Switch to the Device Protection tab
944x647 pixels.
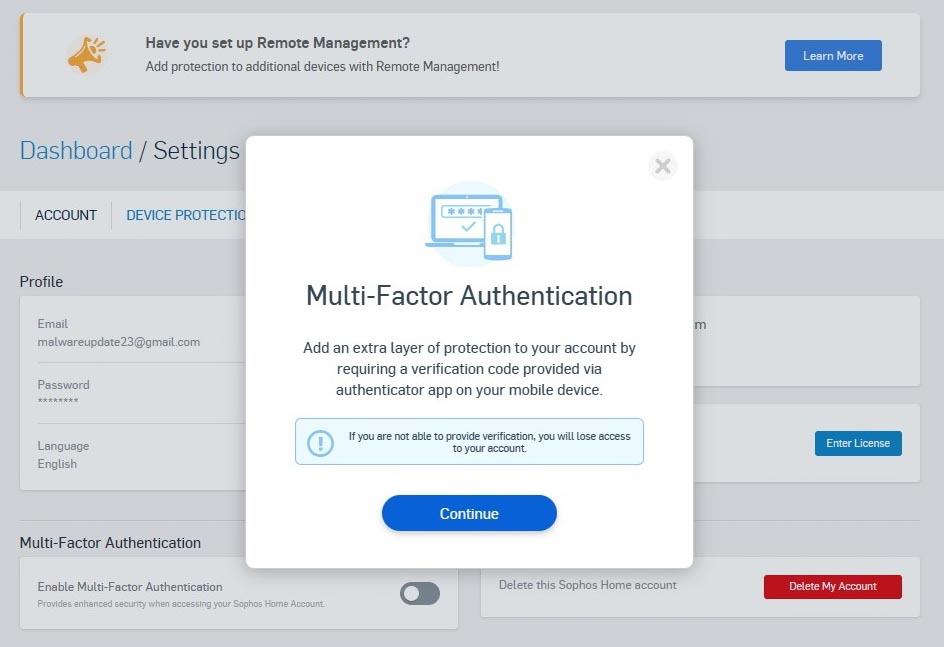click(185, 215)
